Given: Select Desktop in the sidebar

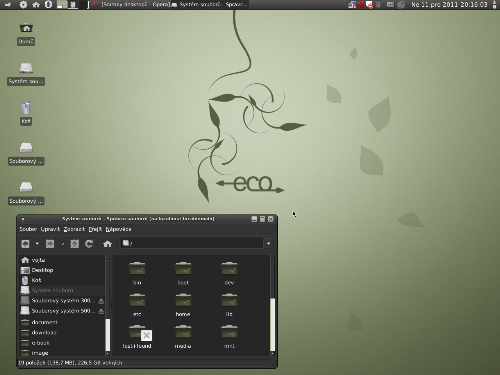Looking at the screenshot, I should tap(62, 270).
